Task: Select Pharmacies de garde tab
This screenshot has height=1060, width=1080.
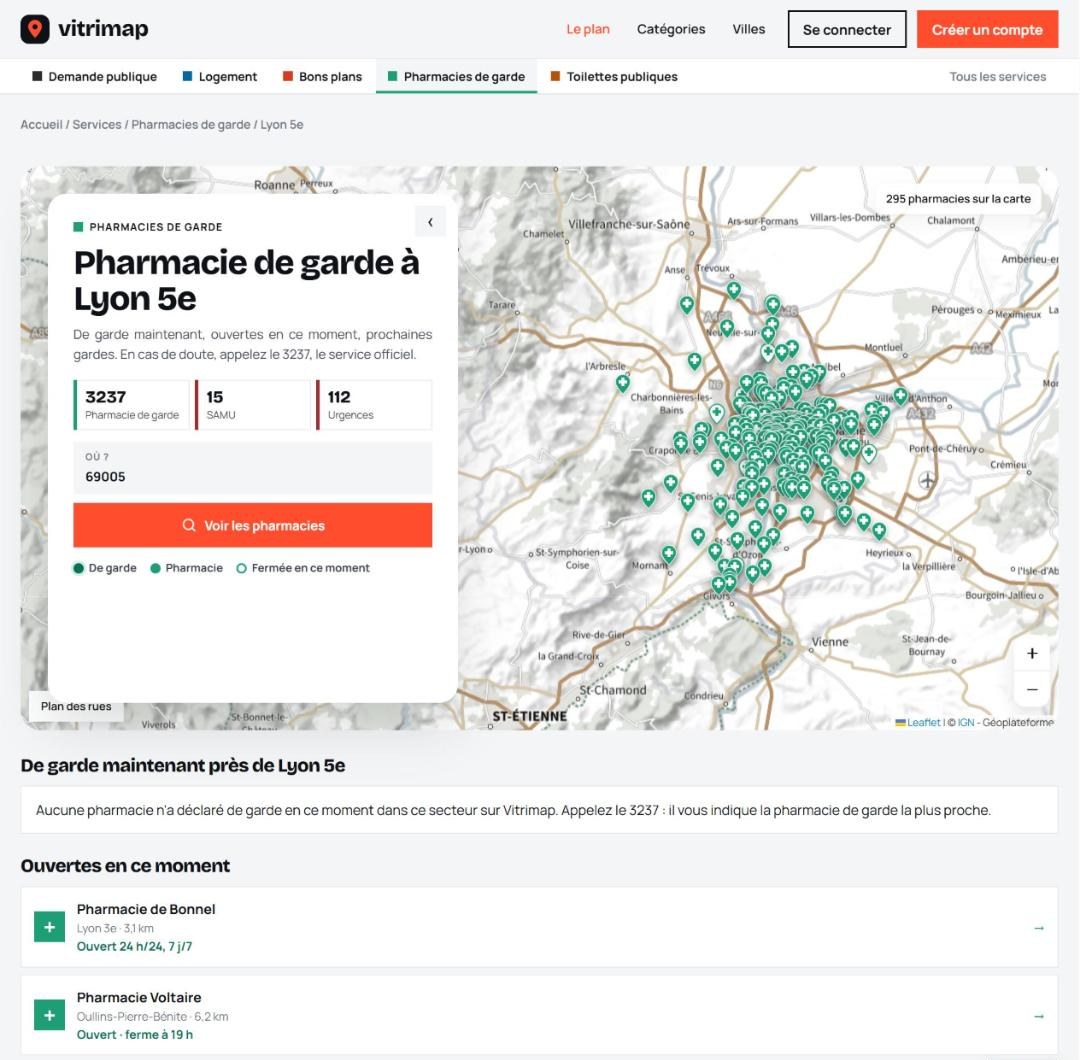Action: 456,76
